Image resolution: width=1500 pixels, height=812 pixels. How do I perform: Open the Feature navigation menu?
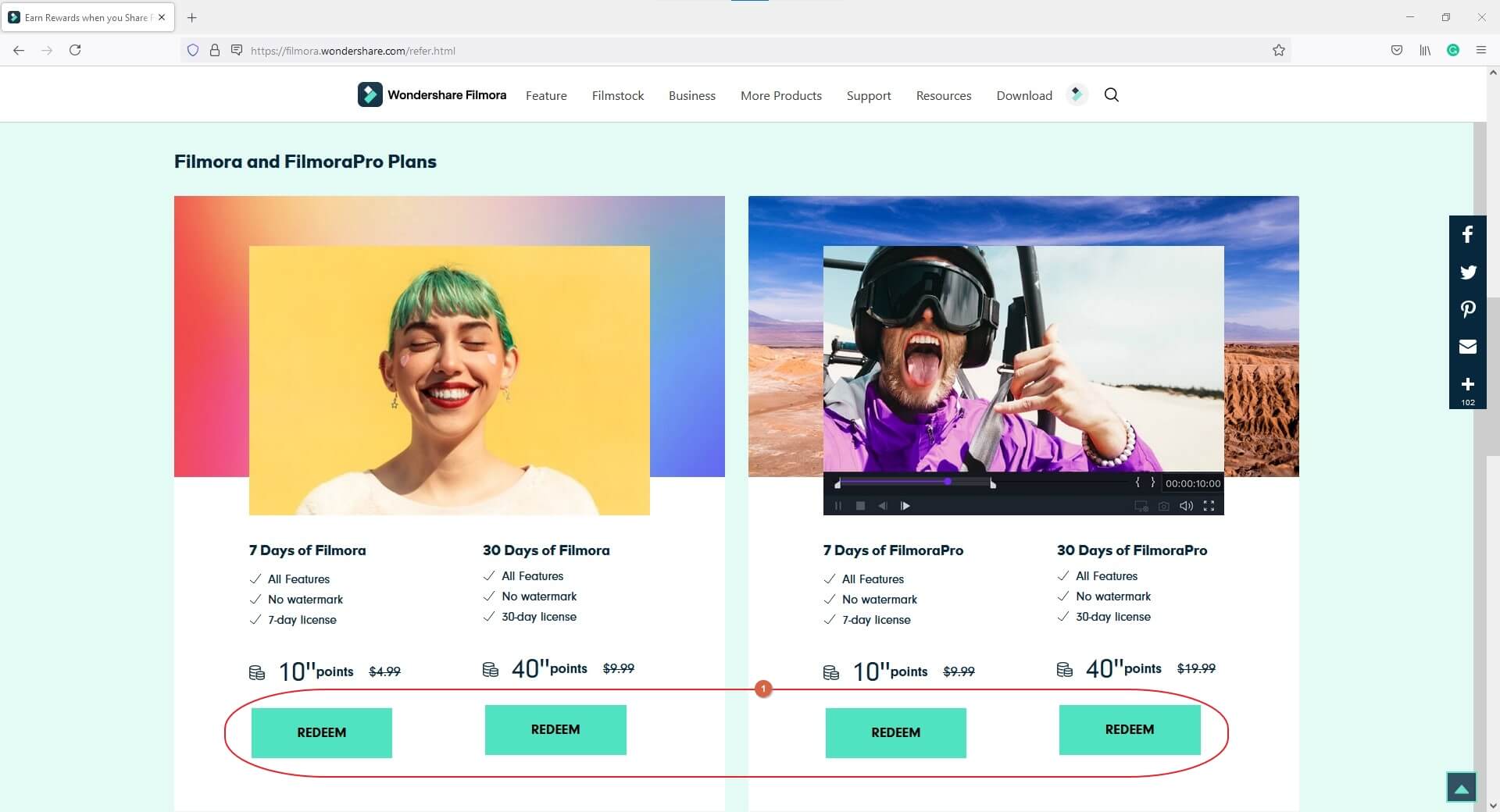(x=546, y=95)
